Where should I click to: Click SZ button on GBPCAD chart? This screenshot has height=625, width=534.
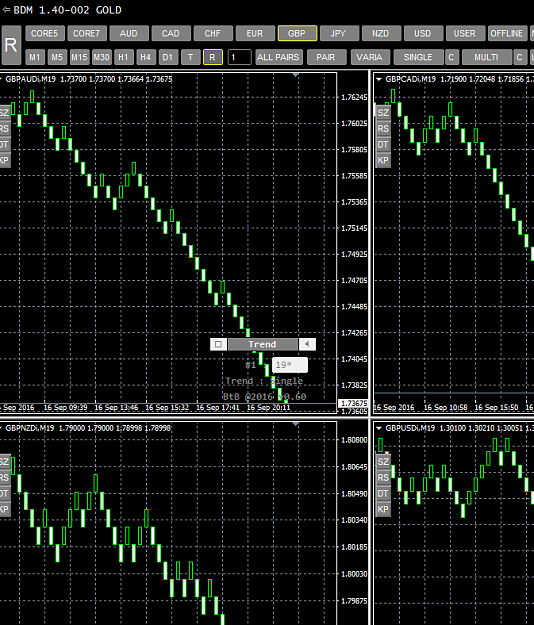pos(383,113)
